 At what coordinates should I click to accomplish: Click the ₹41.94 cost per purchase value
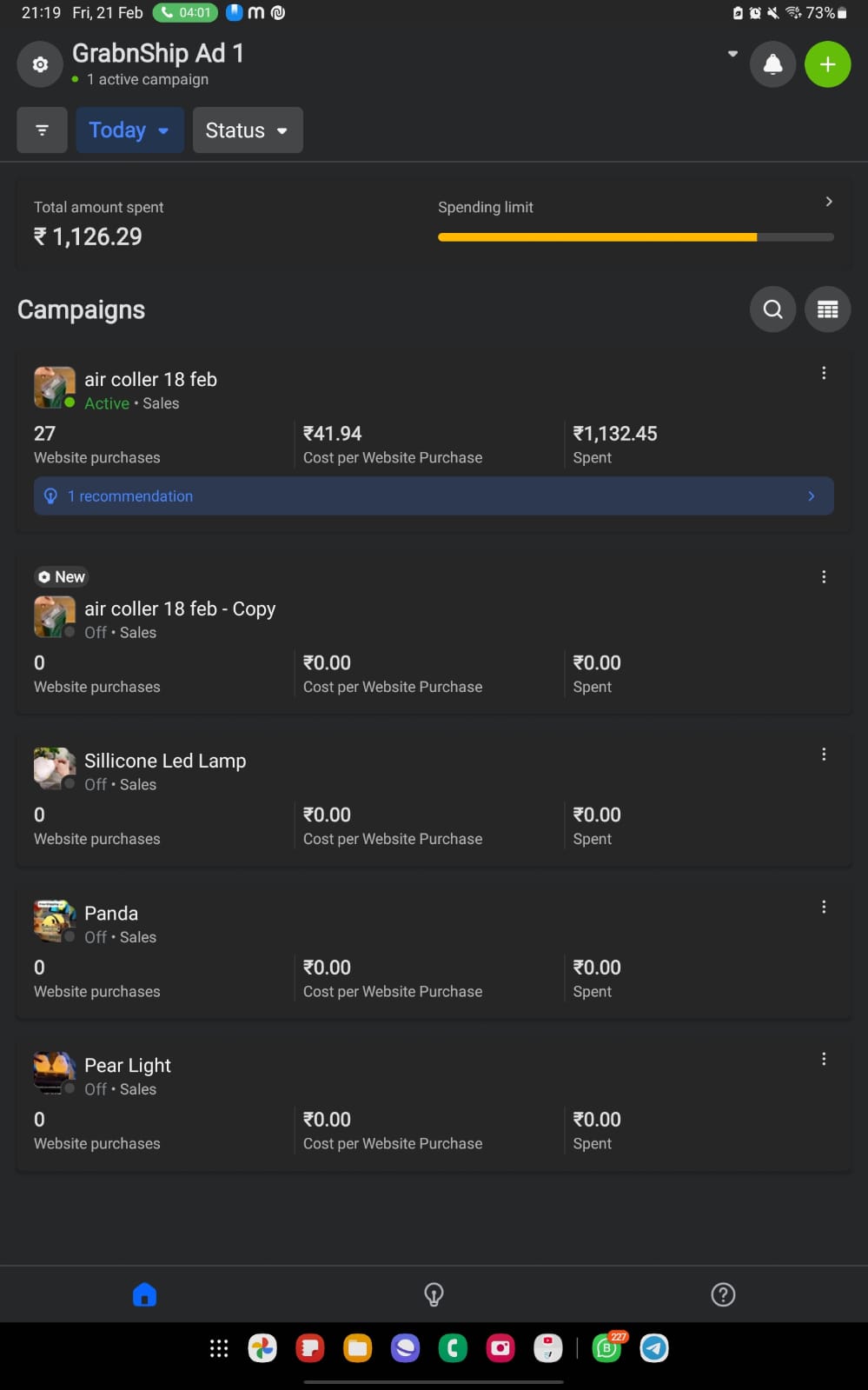pyautogui.click(x=332, y=434)
